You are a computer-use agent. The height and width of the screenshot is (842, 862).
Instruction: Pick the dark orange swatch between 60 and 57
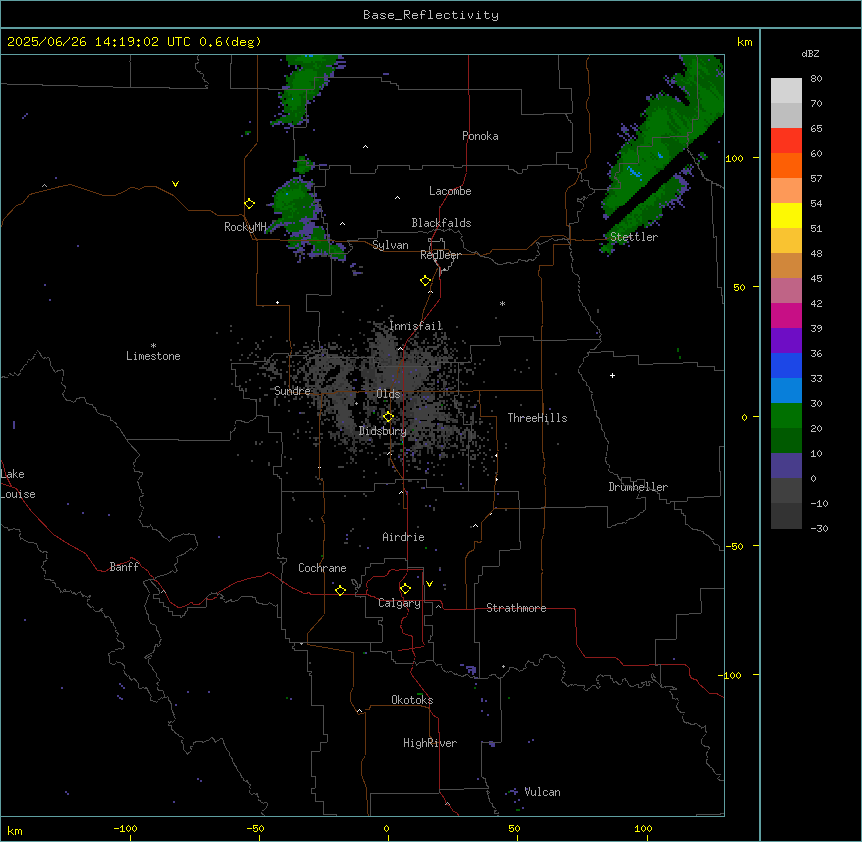[786, 166]
